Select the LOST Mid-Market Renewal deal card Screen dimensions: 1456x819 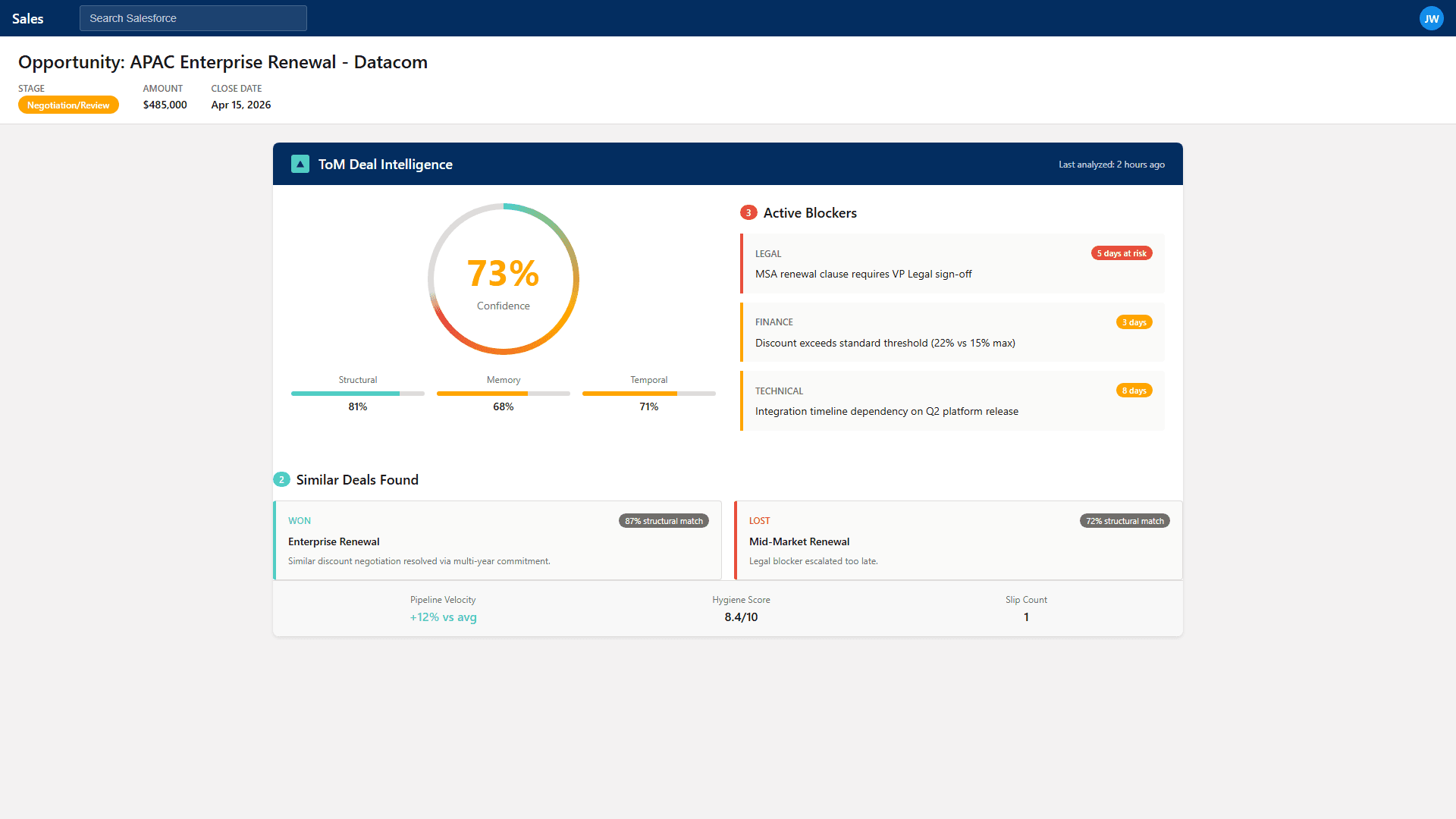point(958,540)
